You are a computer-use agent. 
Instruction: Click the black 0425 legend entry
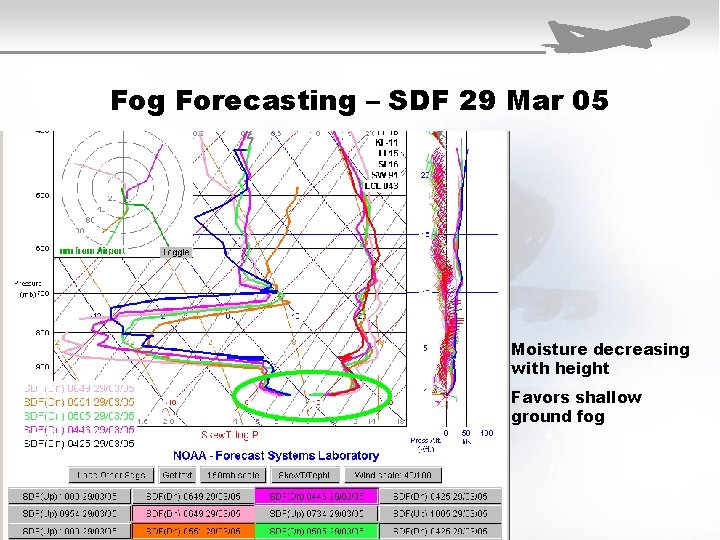79,443
